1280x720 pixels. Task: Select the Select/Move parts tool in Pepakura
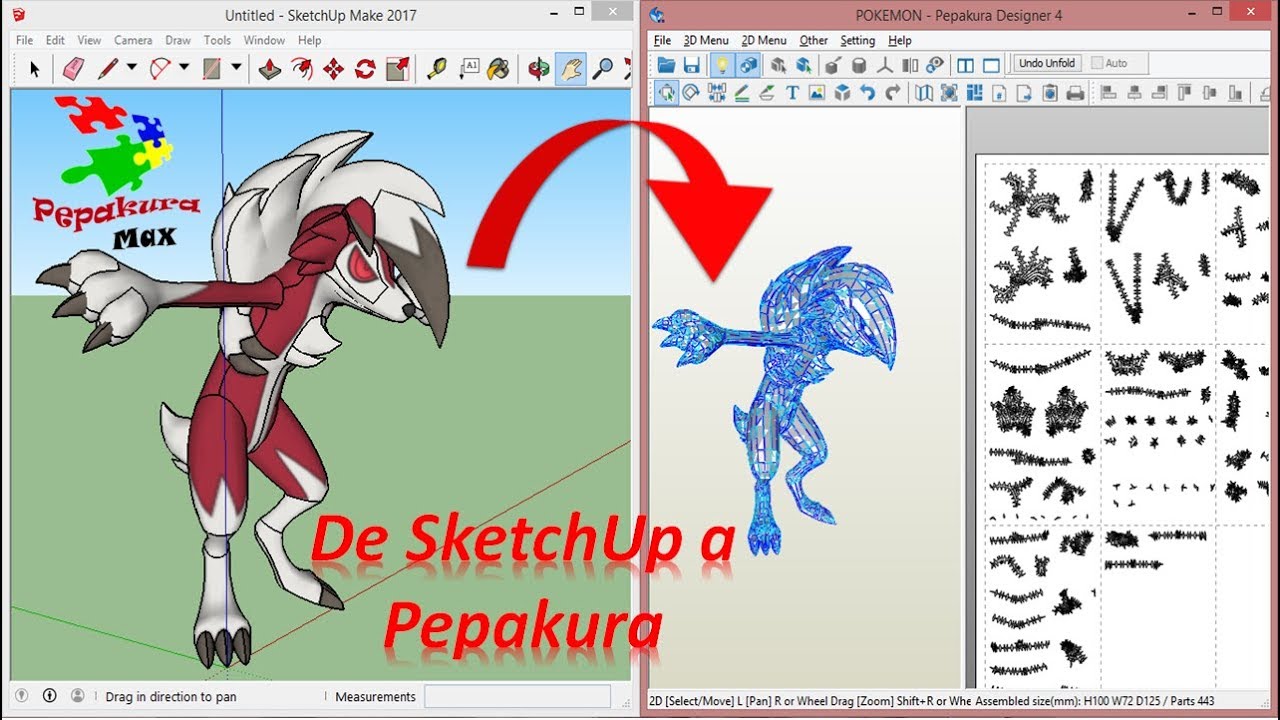666,93
